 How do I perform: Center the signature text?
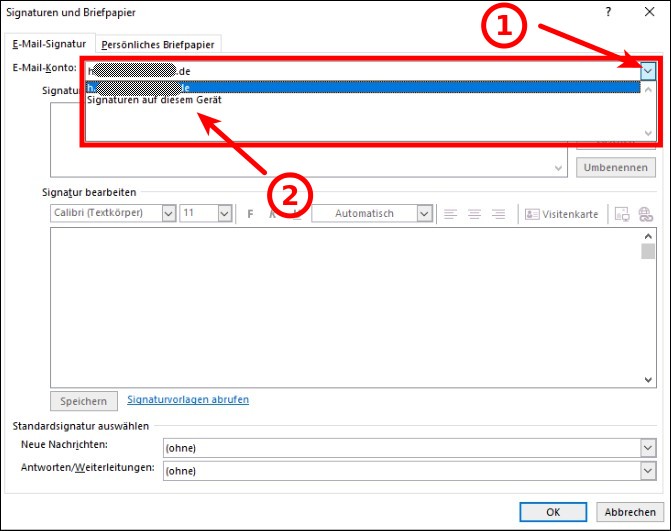click(474, 214)
